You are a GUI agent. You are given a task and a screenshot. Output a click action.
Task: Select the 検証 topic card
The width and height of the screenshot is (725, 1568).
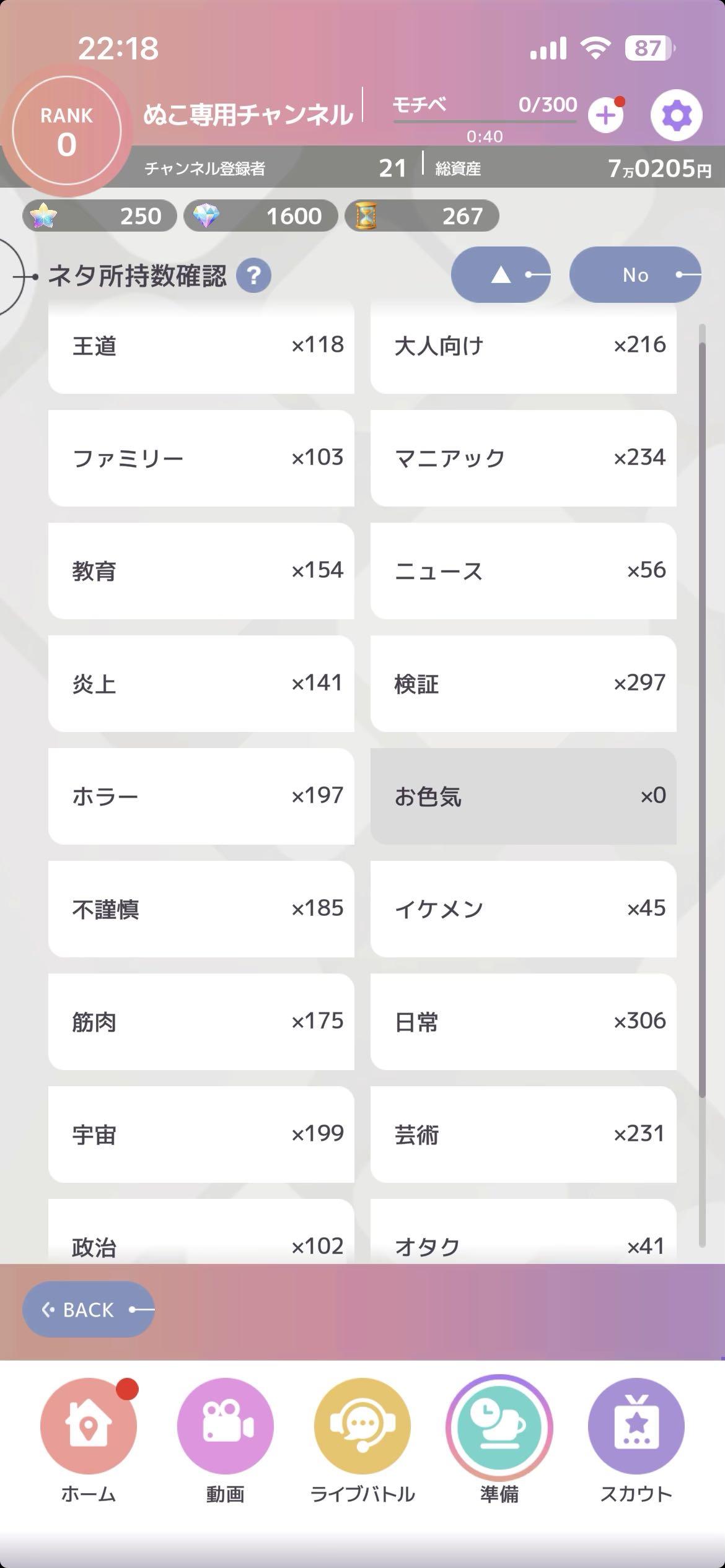pyautogui.click(x=524, y=684)
